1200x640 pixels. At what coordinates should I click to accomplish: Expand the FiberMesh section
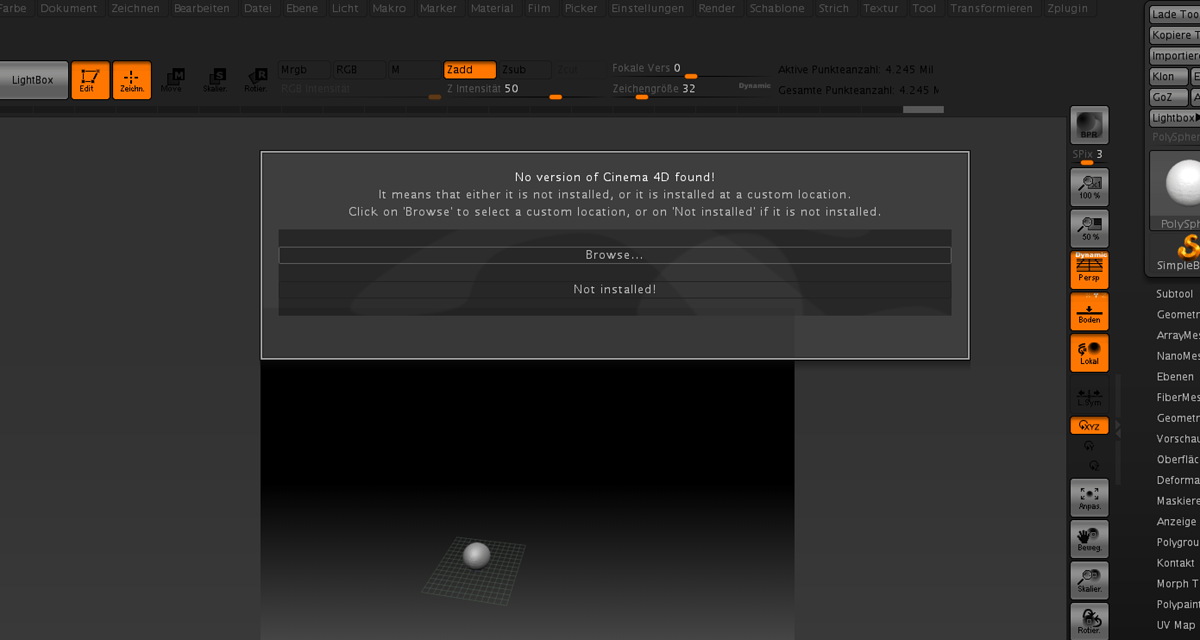(1177, 398)
